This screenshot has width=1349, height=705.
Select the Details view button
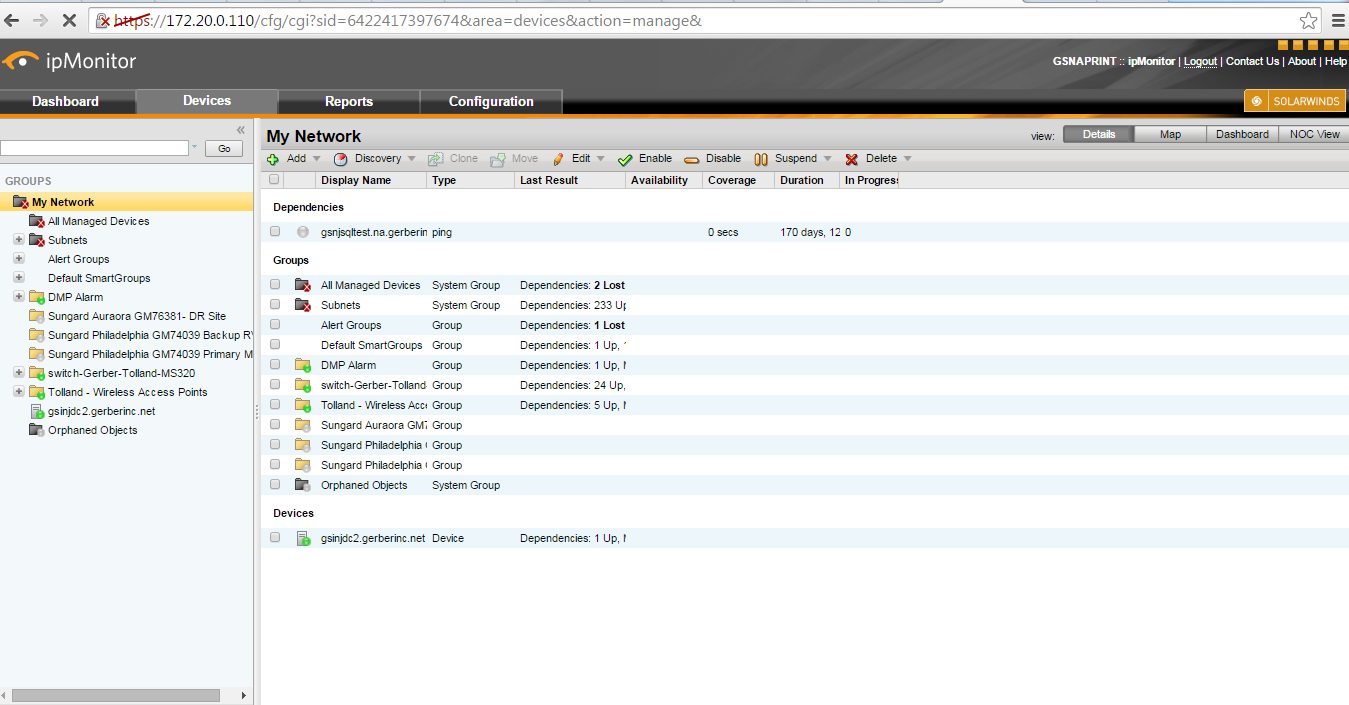click(x=1098, y=134)
